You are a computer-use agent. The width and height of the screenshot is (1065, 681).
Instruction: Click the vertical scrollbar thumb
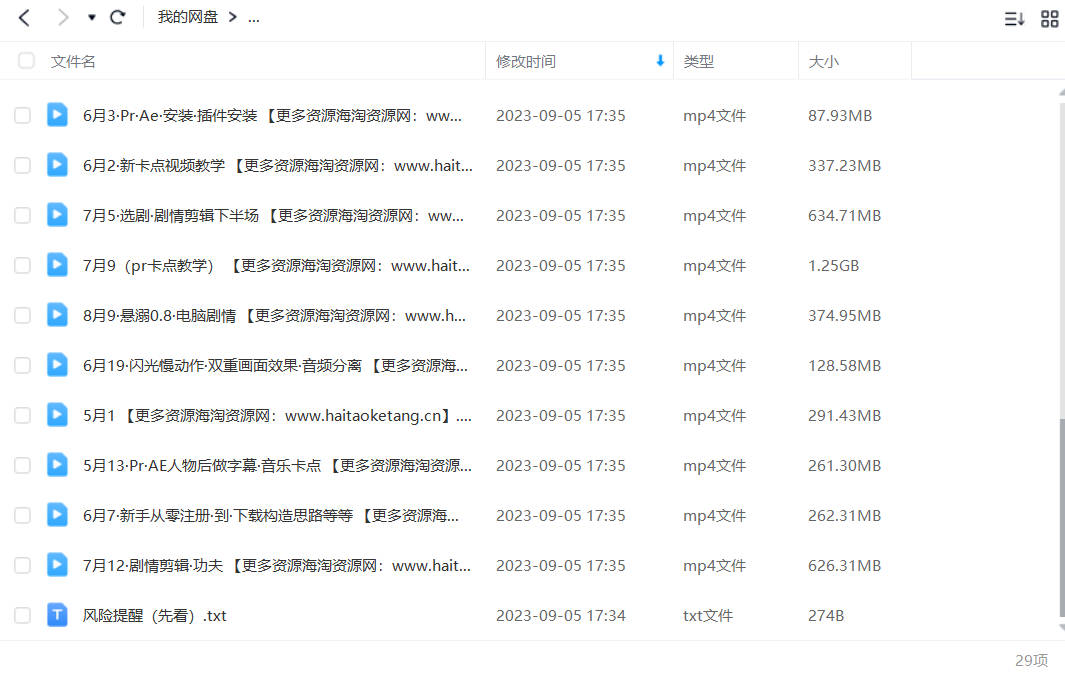pyautogui.click(x=1062, y=517)
